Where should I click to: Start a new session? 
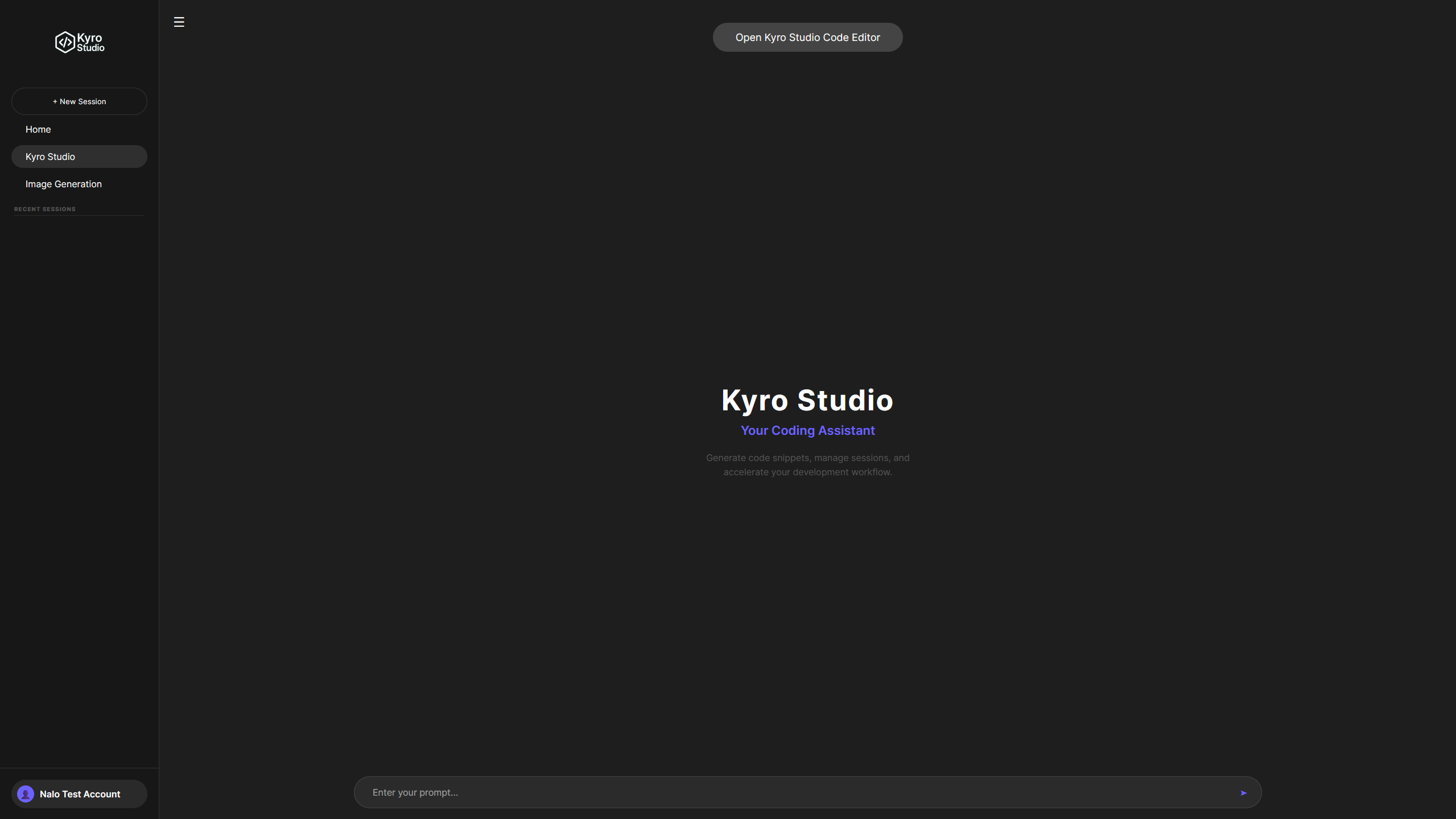tap(79, 101)
